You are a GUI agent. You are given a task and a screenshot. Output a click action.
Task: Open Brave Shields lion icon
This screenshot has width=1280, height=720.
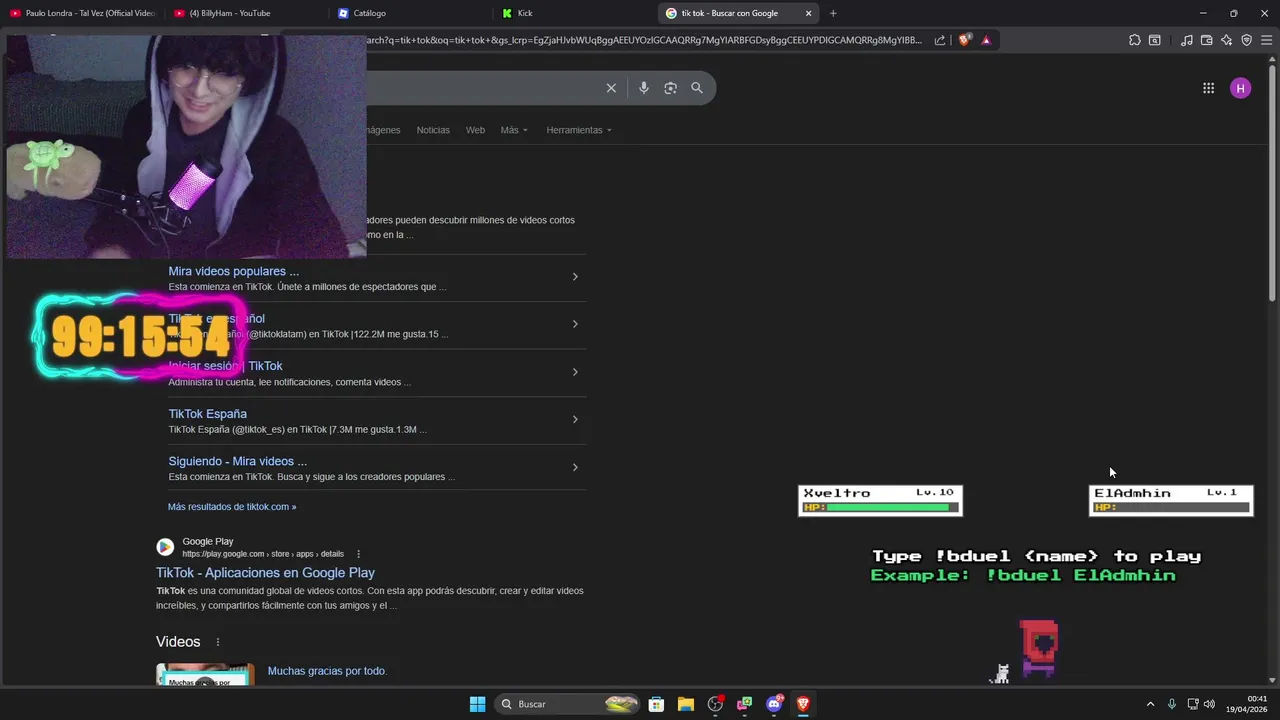pos(964,40)
